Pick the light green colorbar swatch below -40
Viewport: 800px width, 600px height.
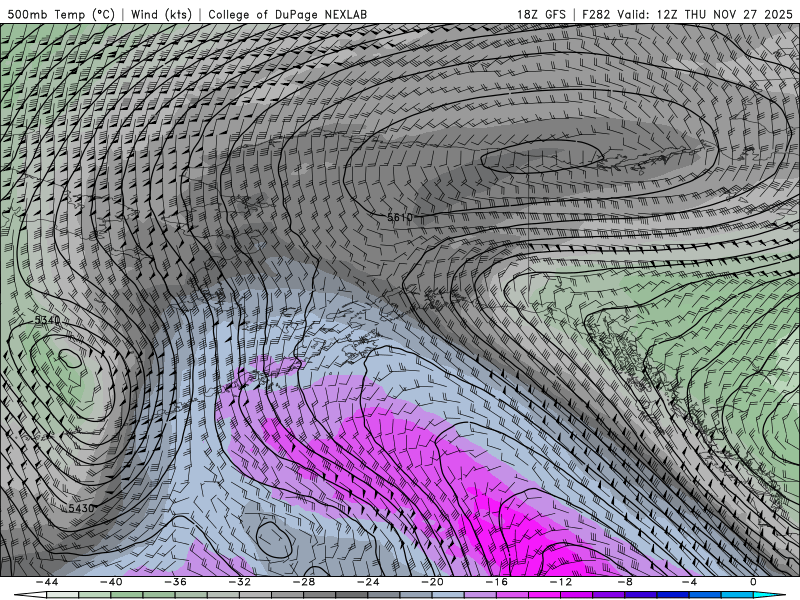coord(95,595)
